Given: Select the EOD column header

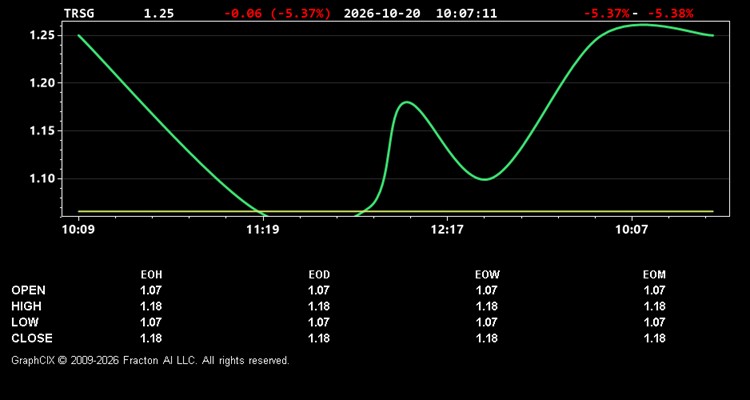Looking at the screenshot, I should pos(319,275).
